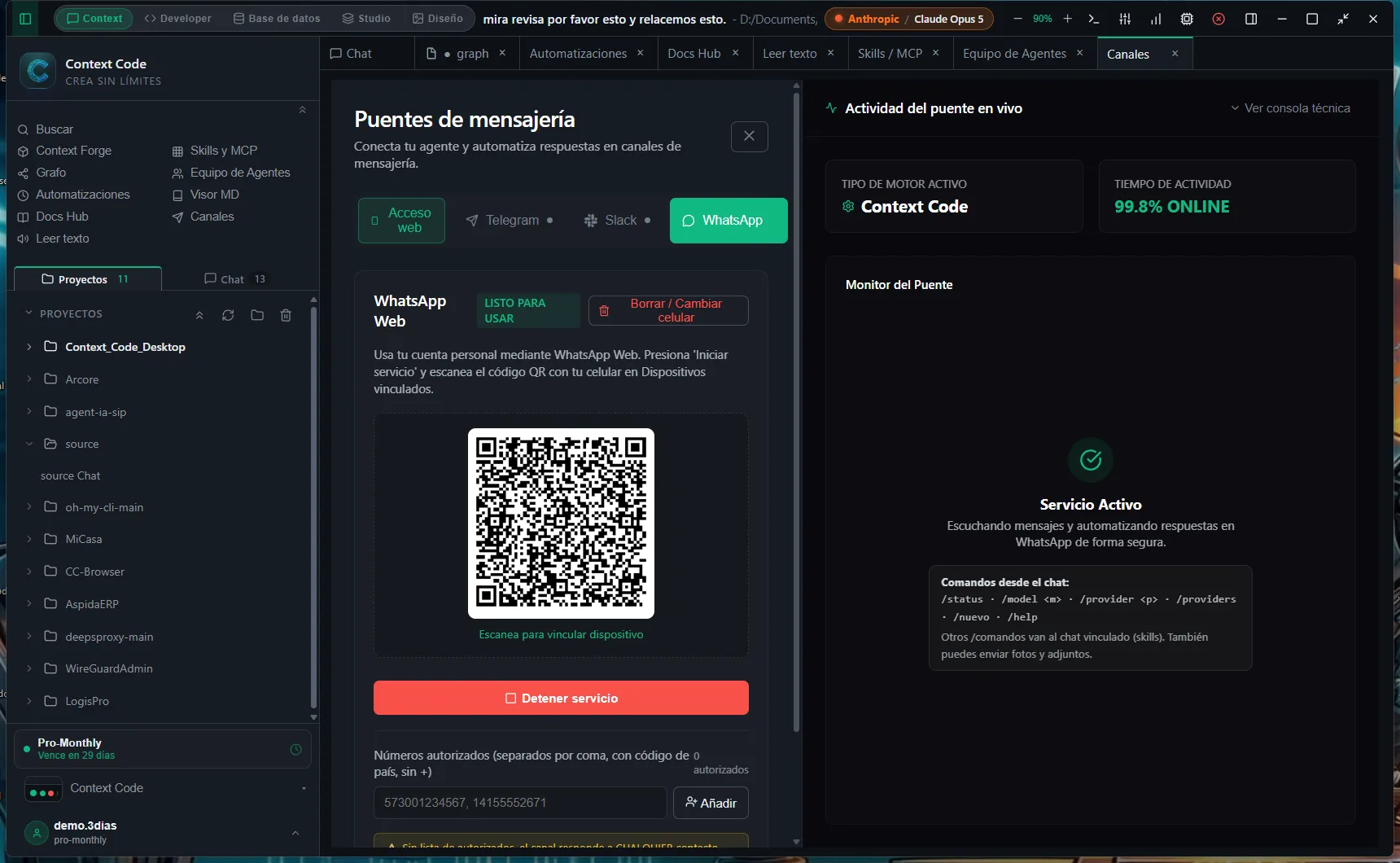The height and width of the screenshot is (863, 1400).
Task: Open Context Forge in the sidebar
Action: pos(64,151)
